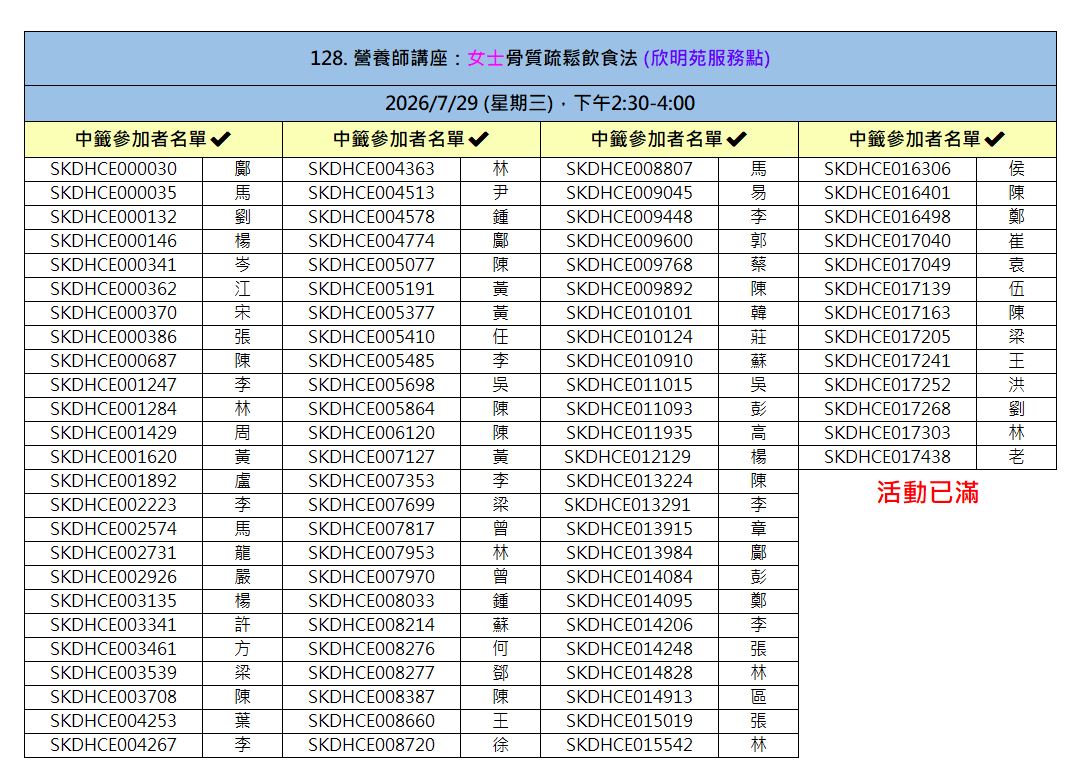Viewport: 1083px width, 783px height.
Task: Click the checkmark in the header above SKDHCE004363
Action: [479, 140]
